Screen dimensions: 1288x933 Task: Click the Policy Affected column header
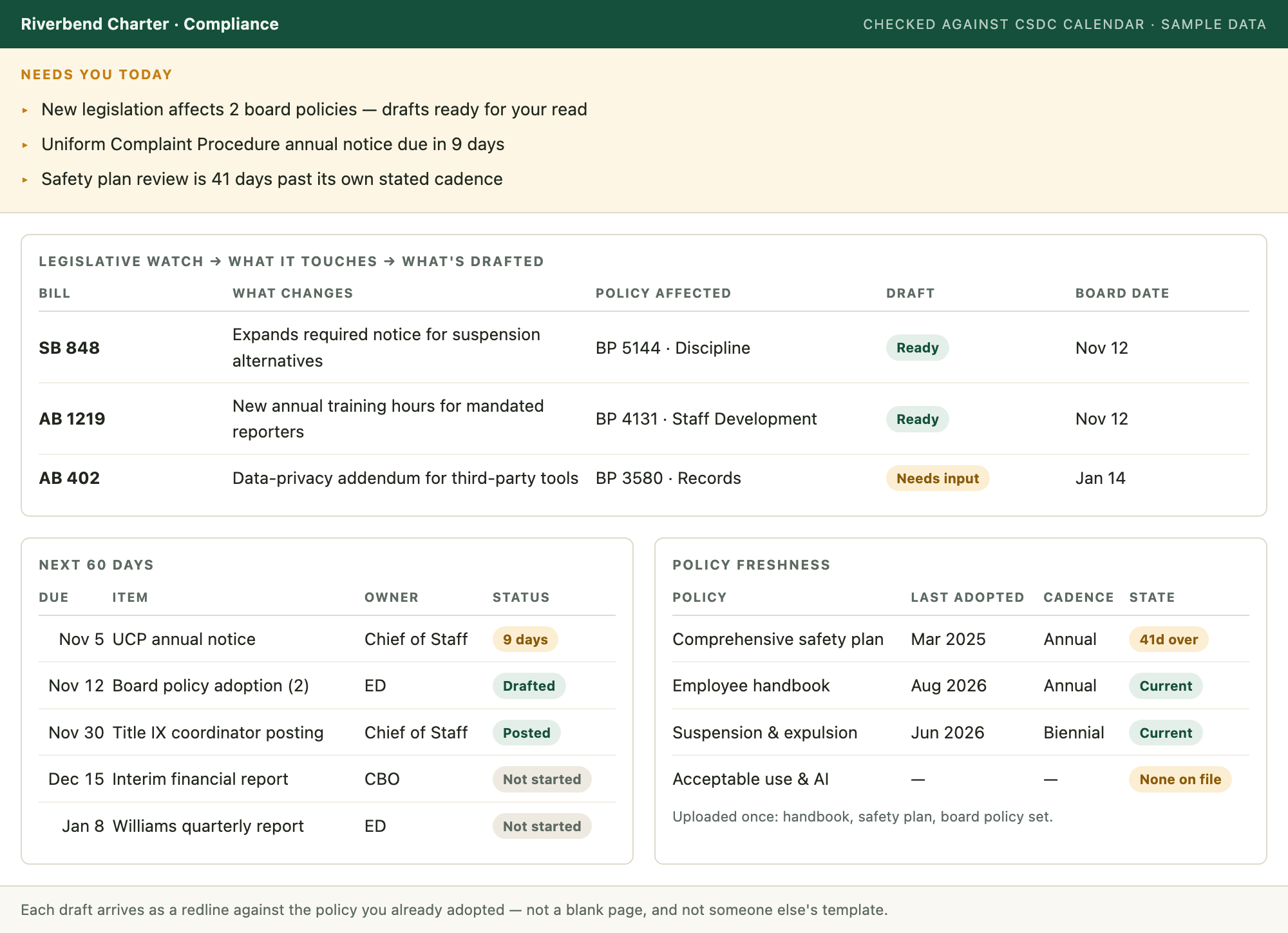[663, 293]
